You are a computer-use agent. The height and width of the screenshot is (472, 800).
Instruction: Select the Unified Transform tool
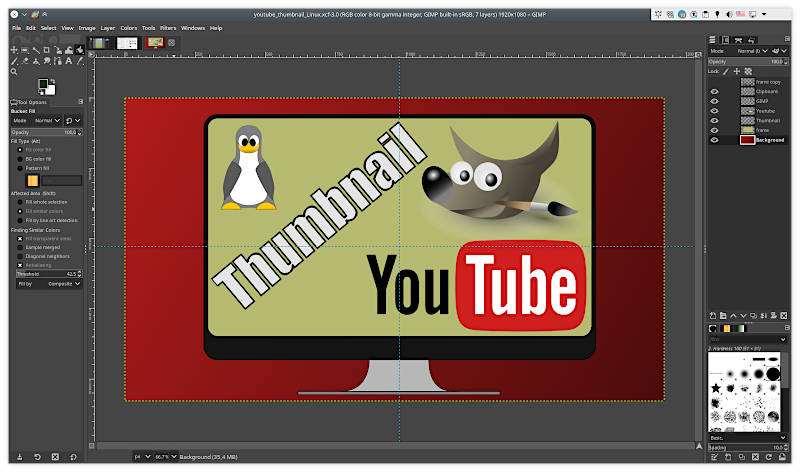pos(58,49)
